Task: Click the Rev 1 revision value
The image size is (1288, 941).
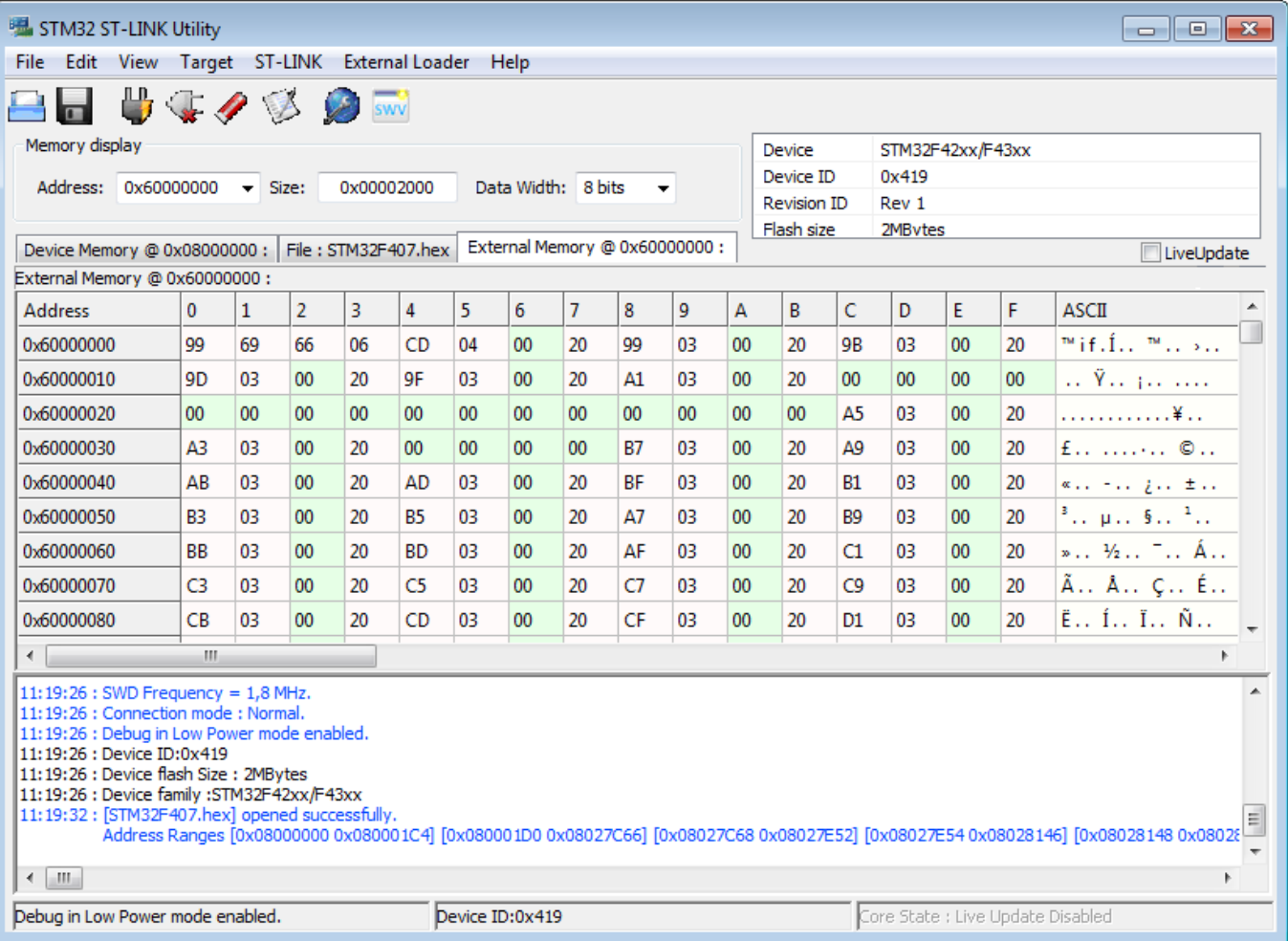Action: [x=903, y=204]
